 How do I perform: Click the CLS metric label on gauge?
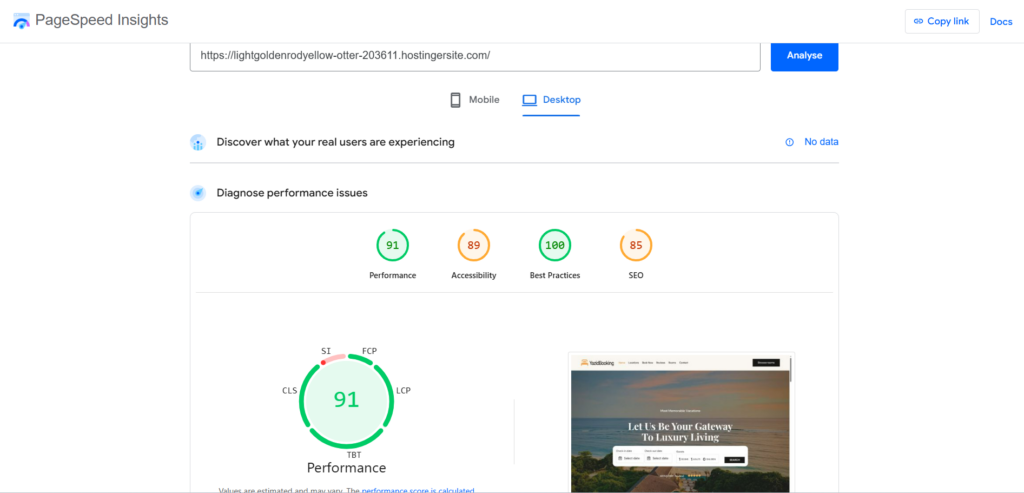pyautogui.click(x=289, y=390)
